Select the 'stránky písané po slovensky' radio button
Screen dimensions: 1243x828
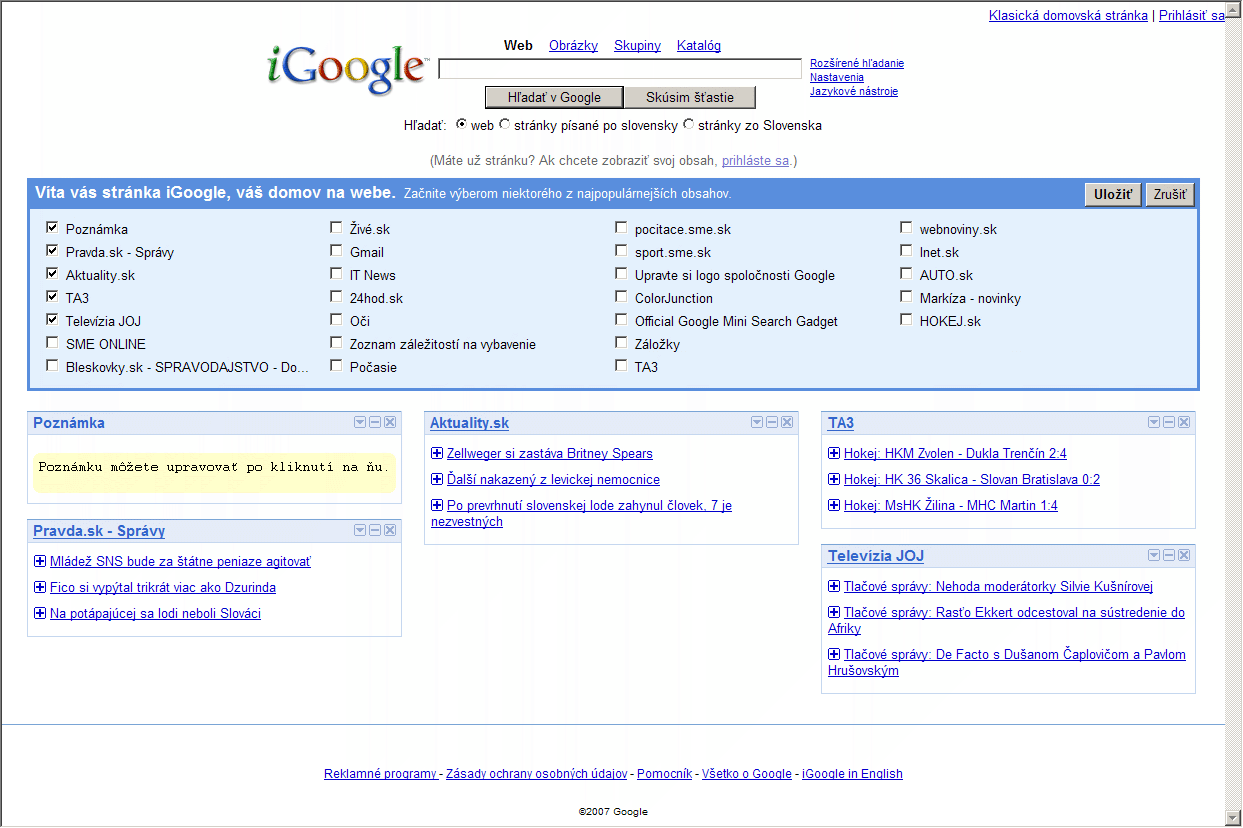505,125
